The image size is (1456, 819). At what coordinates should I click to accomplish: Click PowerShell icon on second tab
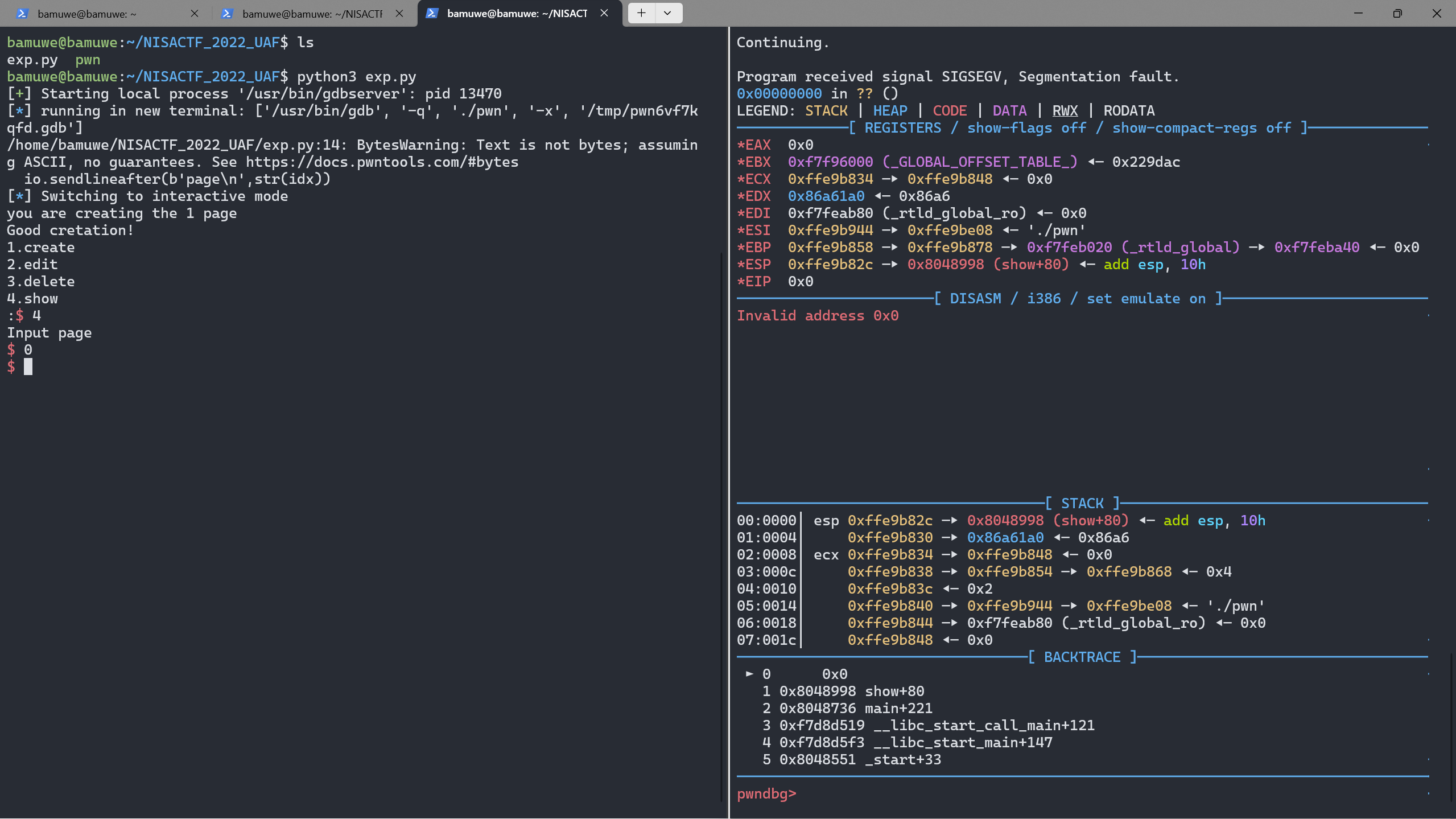pos(227,13)
